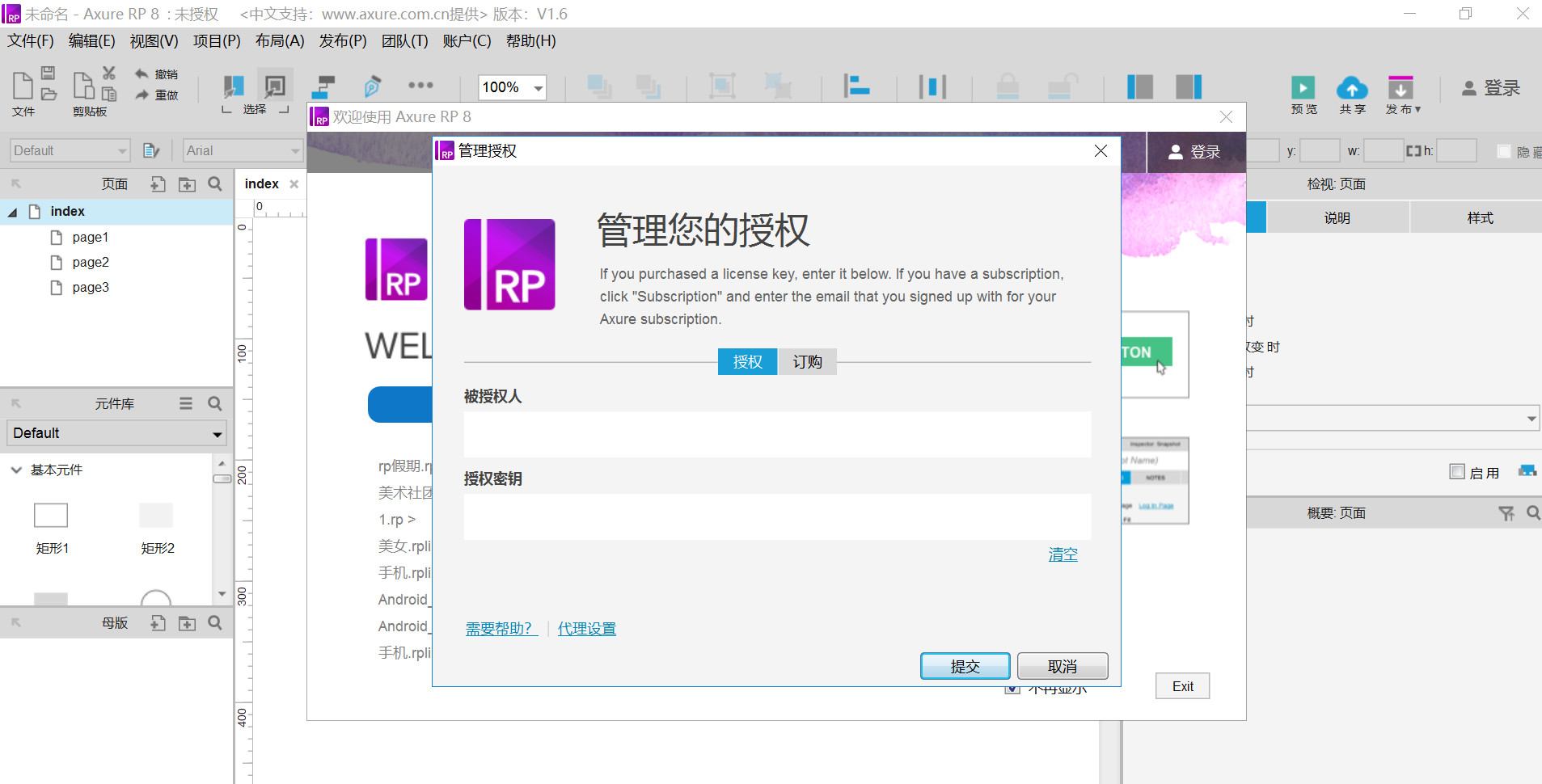
Task: Open the more tools ellipsis
Action: [420, 85]
